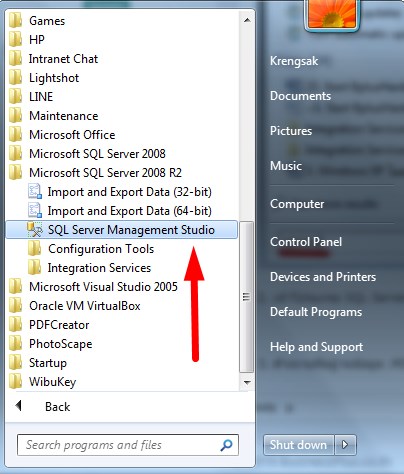Select the HP folder label
Viewport: 404px width, 474px height.
pyautogui.click(x=37, y=40)
